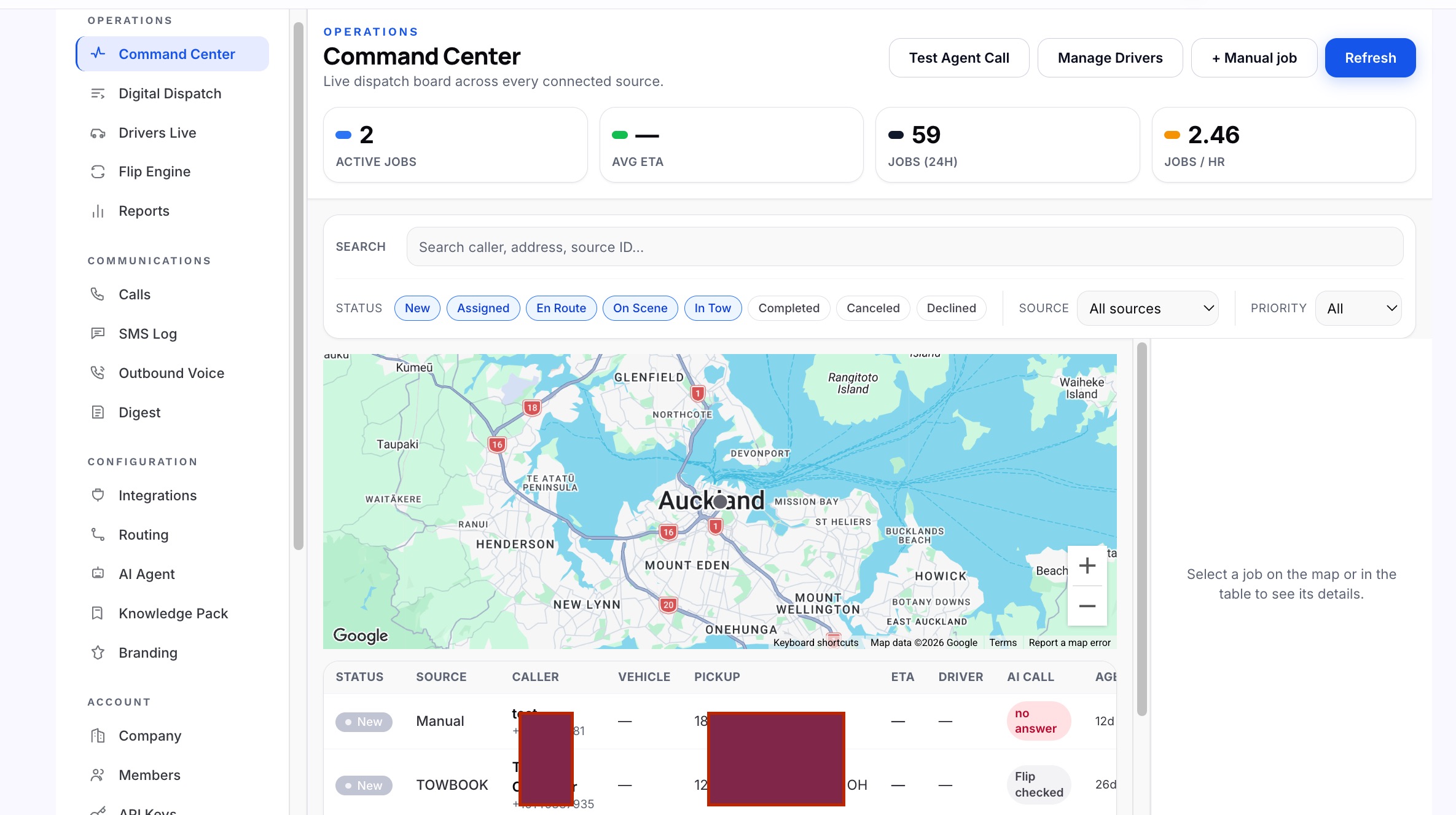Click the AI CALL column header
Screen dimensions: 1456x815
tap(1030, 677)
